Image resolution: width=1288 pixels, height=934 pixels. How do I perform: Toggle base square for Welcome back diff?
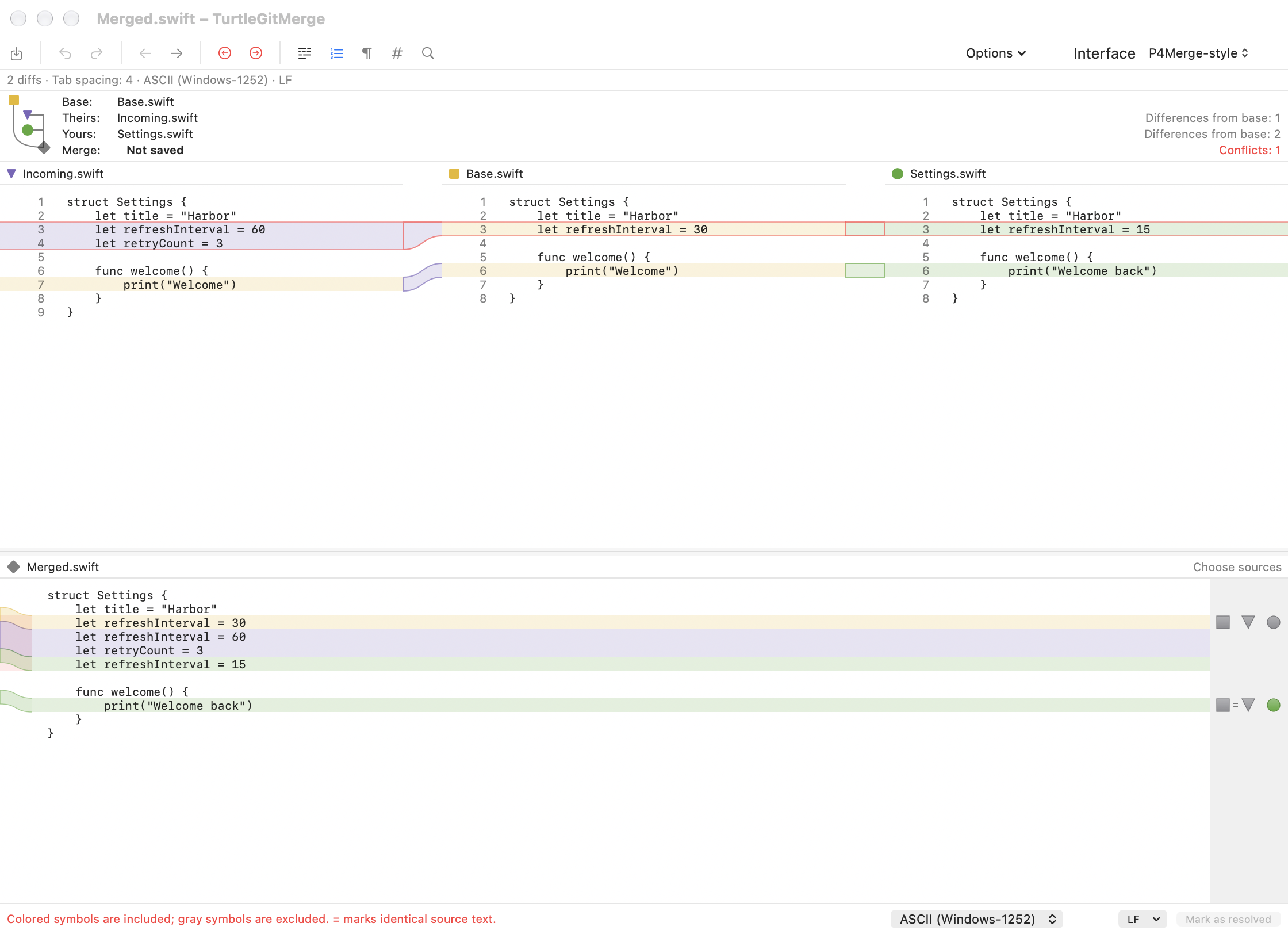(x=1223, y=705)
